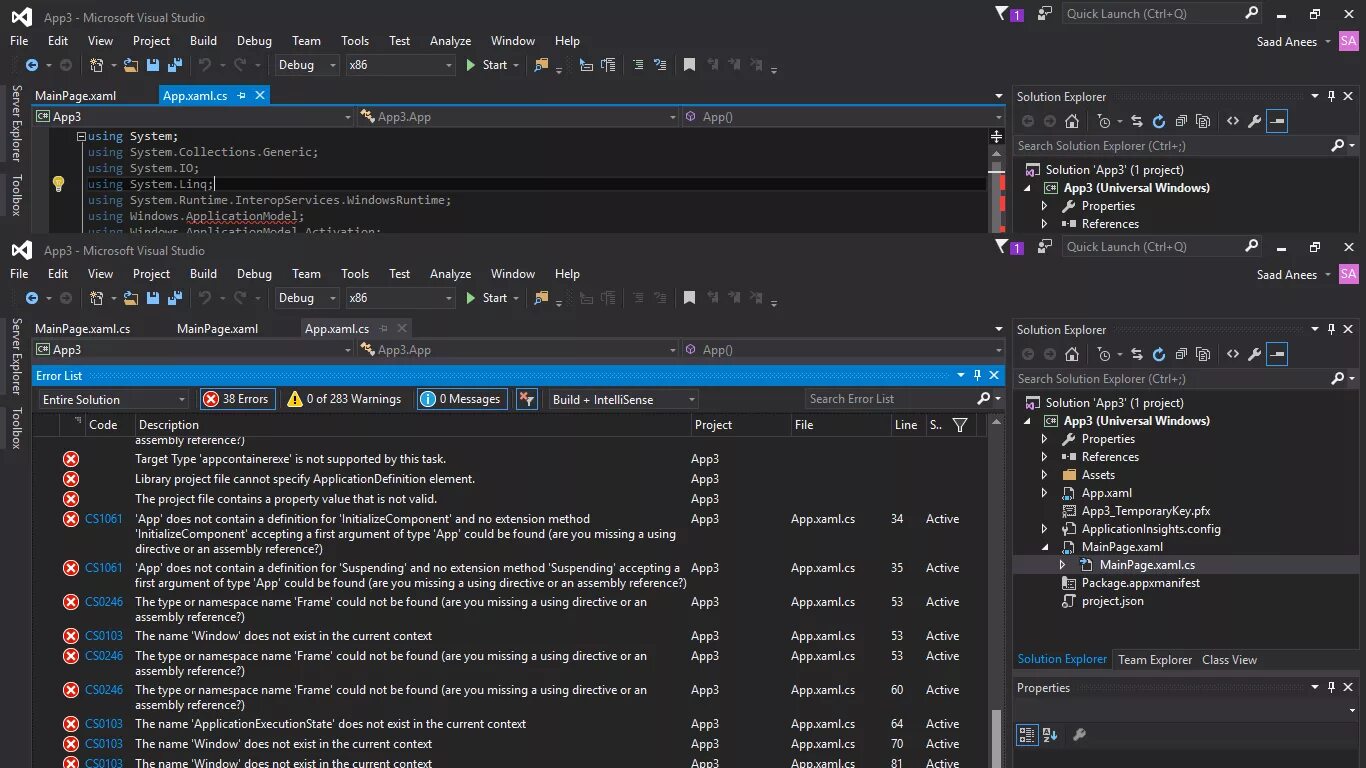Screen dimensions: 1366x768
Task: Click the split editor handle above code scrollbar
Action: tap(997, 136)
